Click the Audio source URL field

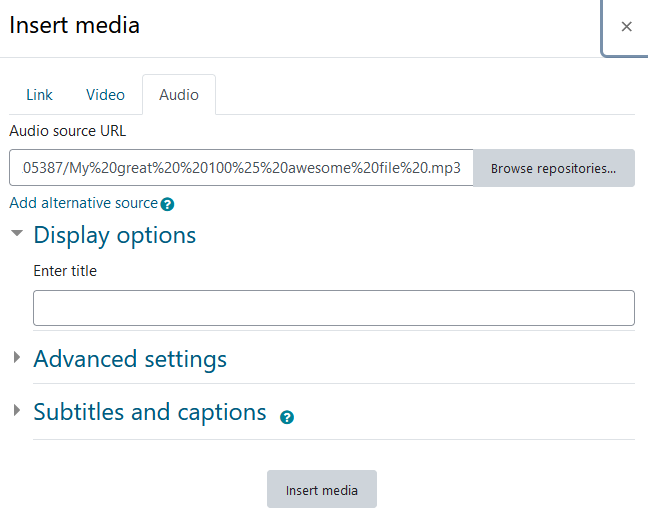pyautogui.click(x=241, y=168)
